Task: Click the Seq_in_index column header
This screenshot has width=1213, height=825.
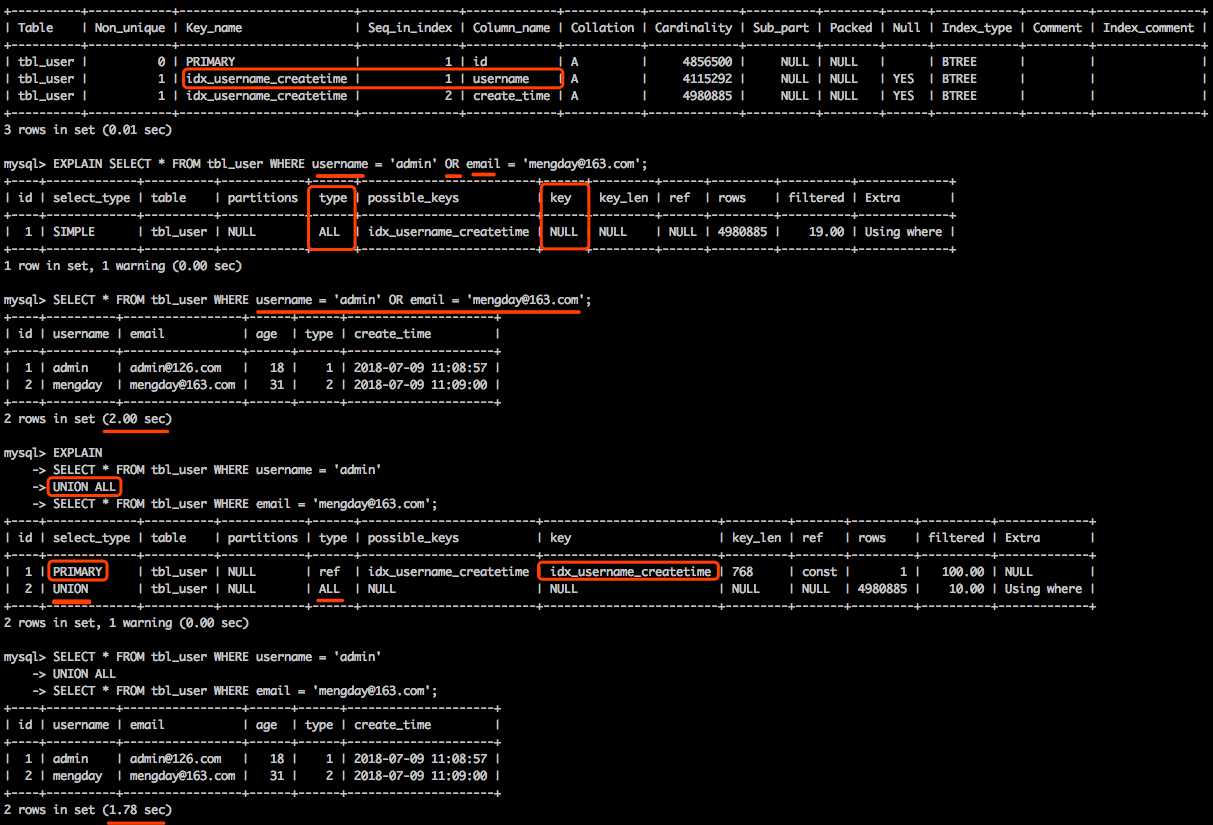Action: [411, 28]
